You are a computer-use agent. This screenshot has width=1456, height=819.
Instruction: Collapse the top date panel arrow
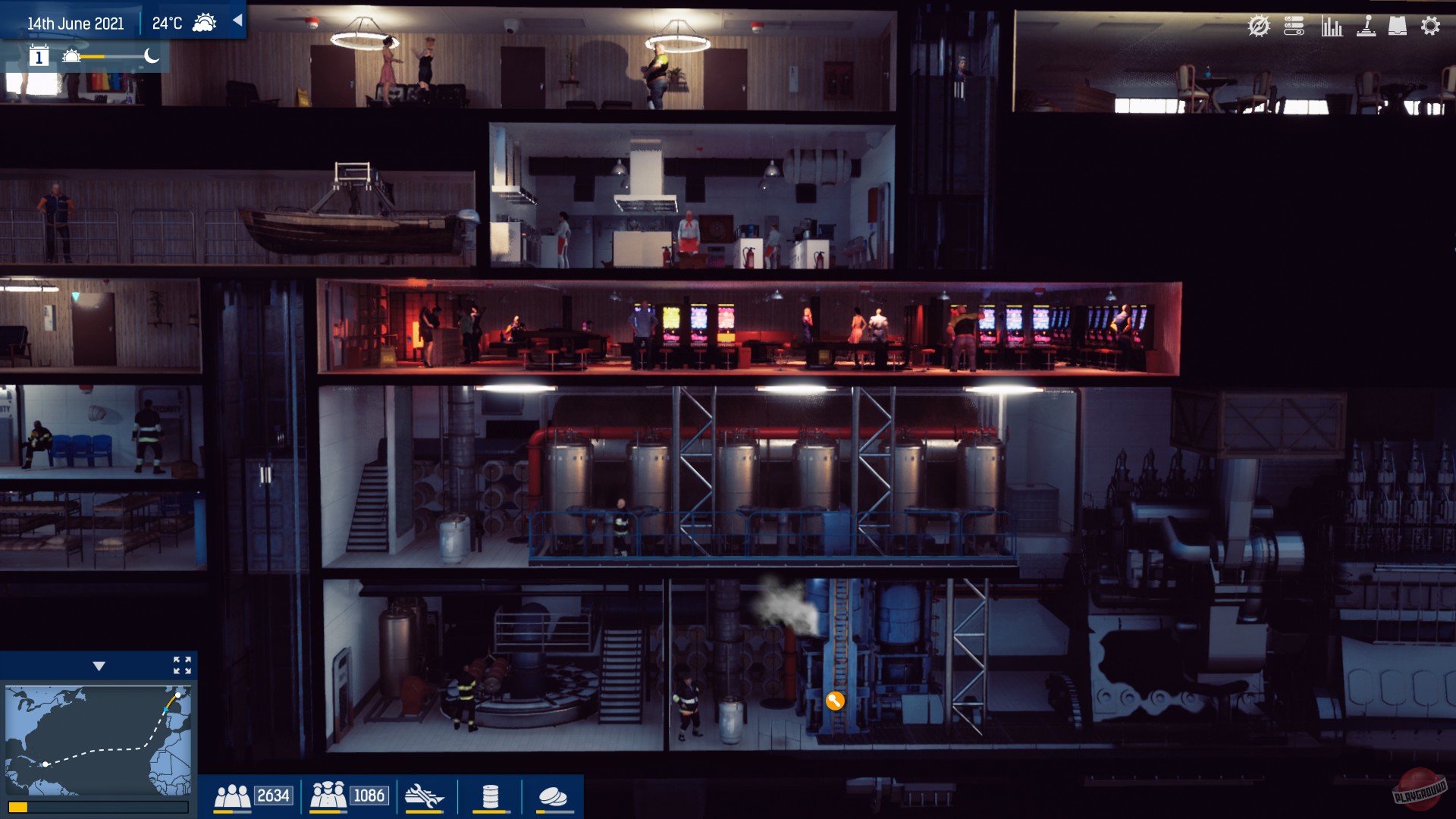click(237, 20)
